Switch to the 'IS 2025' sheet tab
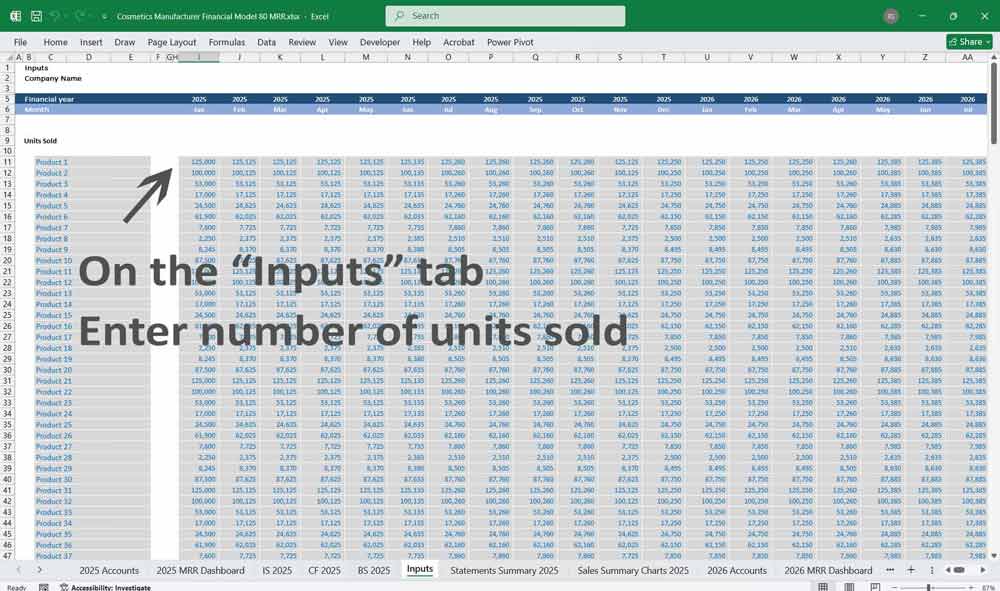The image size is (1000, 591). coord(277,571)
